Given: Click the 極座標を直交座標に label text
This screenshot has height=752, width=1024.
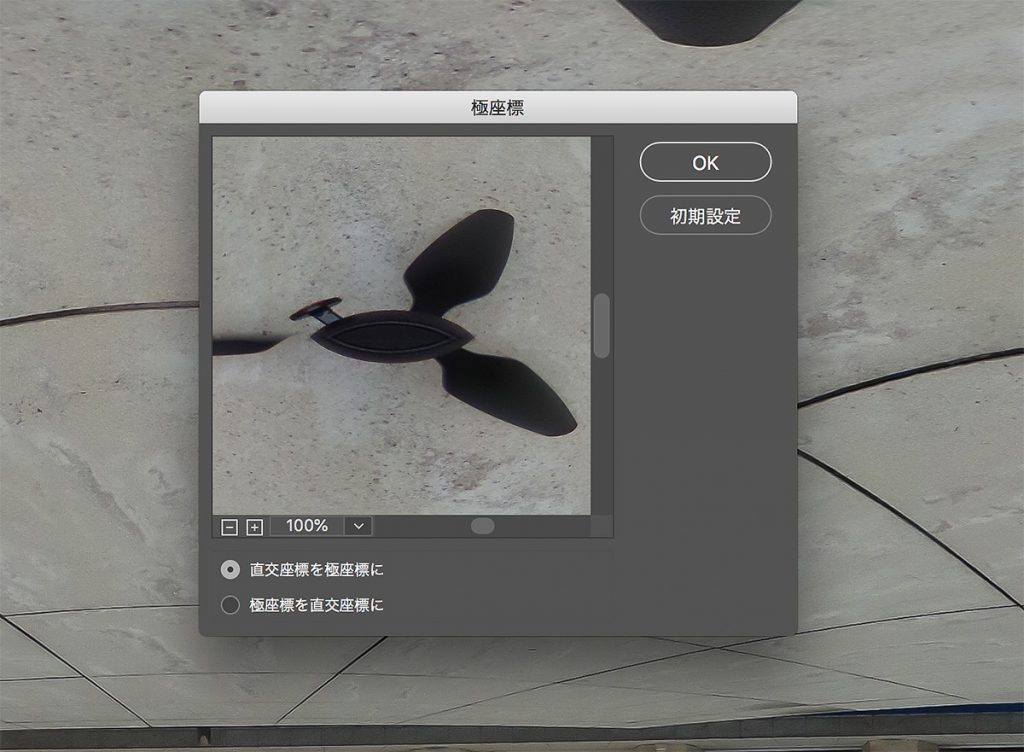Looking at the screenshot, I should pyautogui.click(x=316, y=605).
